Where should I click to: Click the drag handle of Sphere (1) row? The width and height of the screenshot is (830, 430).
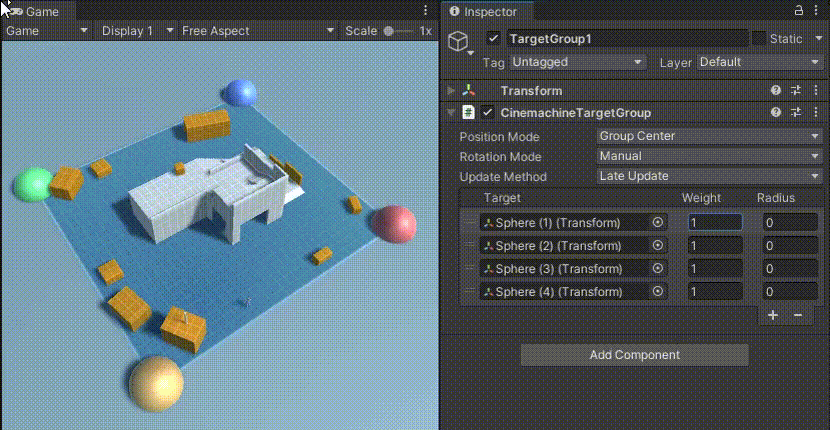click(469, 223)
